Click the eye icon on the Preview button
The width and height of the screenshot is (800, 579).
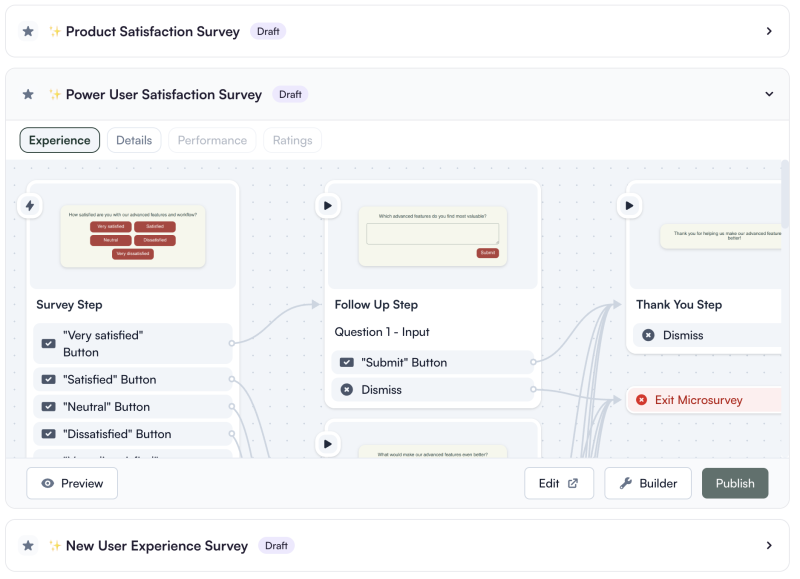(x=47, y=483)
